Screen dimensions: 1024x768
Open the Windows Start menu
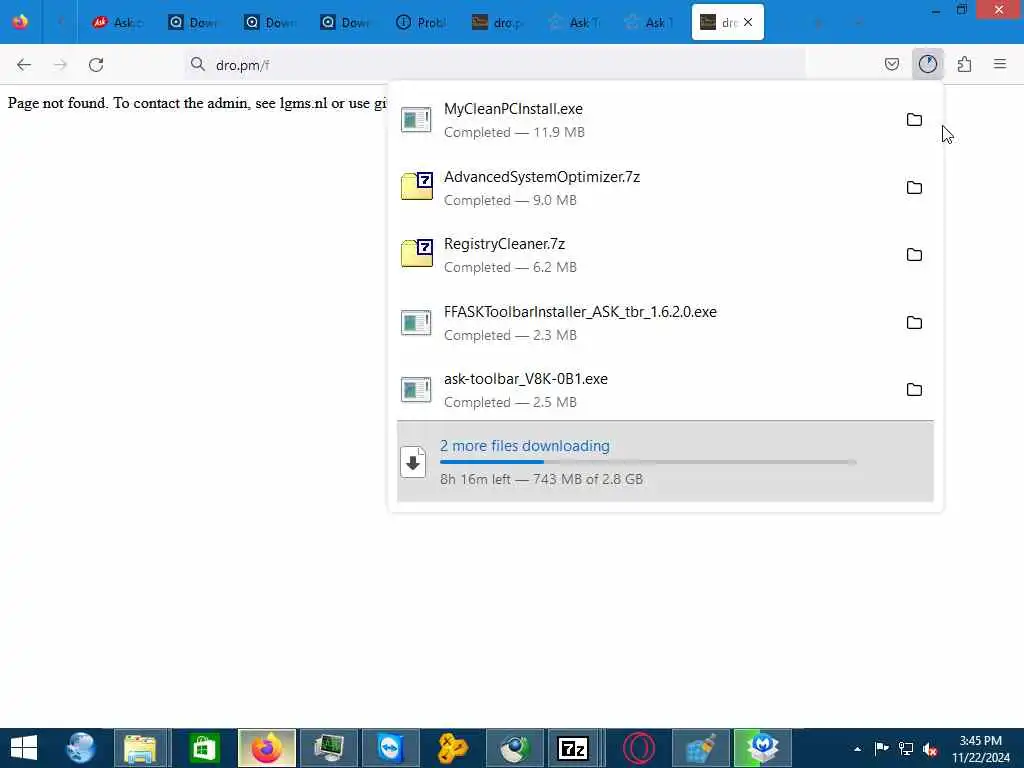[x=24, y=748]
